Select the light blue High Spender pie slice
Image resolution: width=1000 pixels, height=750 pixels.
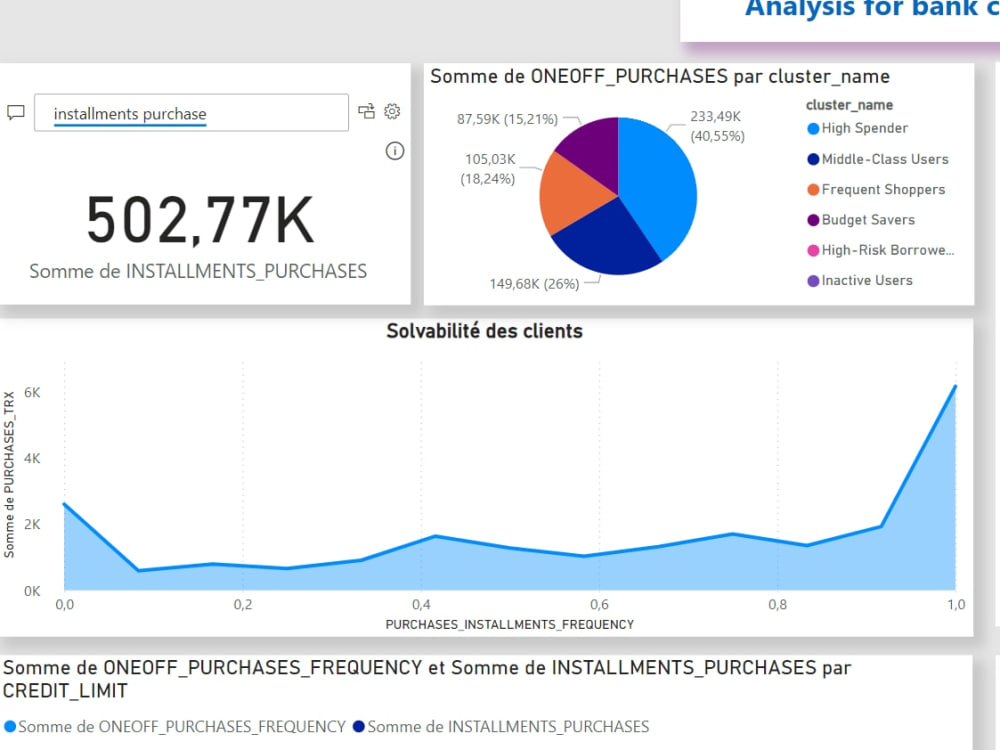point(660,179)
